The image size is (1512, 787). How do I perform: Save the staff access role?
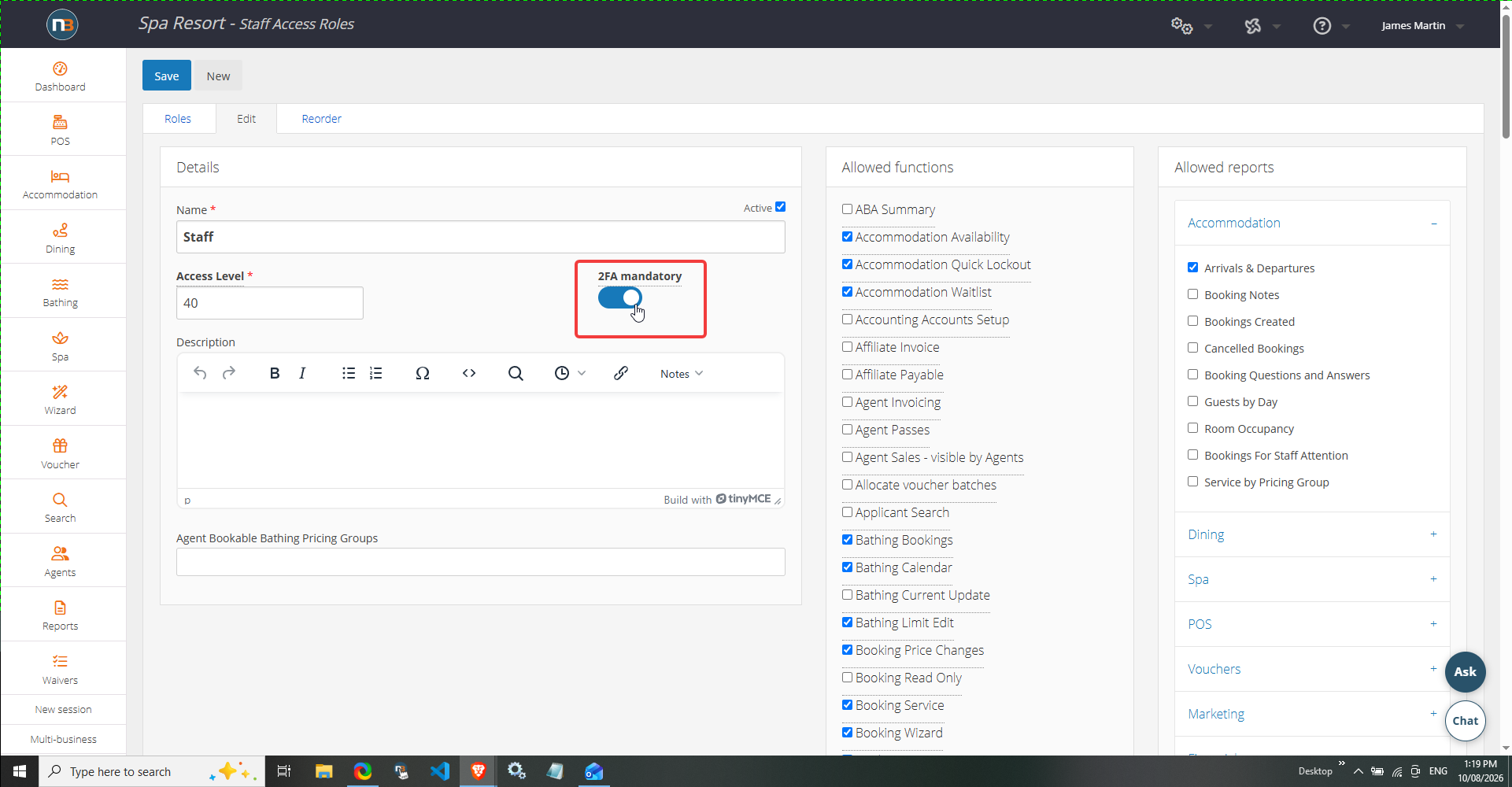pos(167,76)
